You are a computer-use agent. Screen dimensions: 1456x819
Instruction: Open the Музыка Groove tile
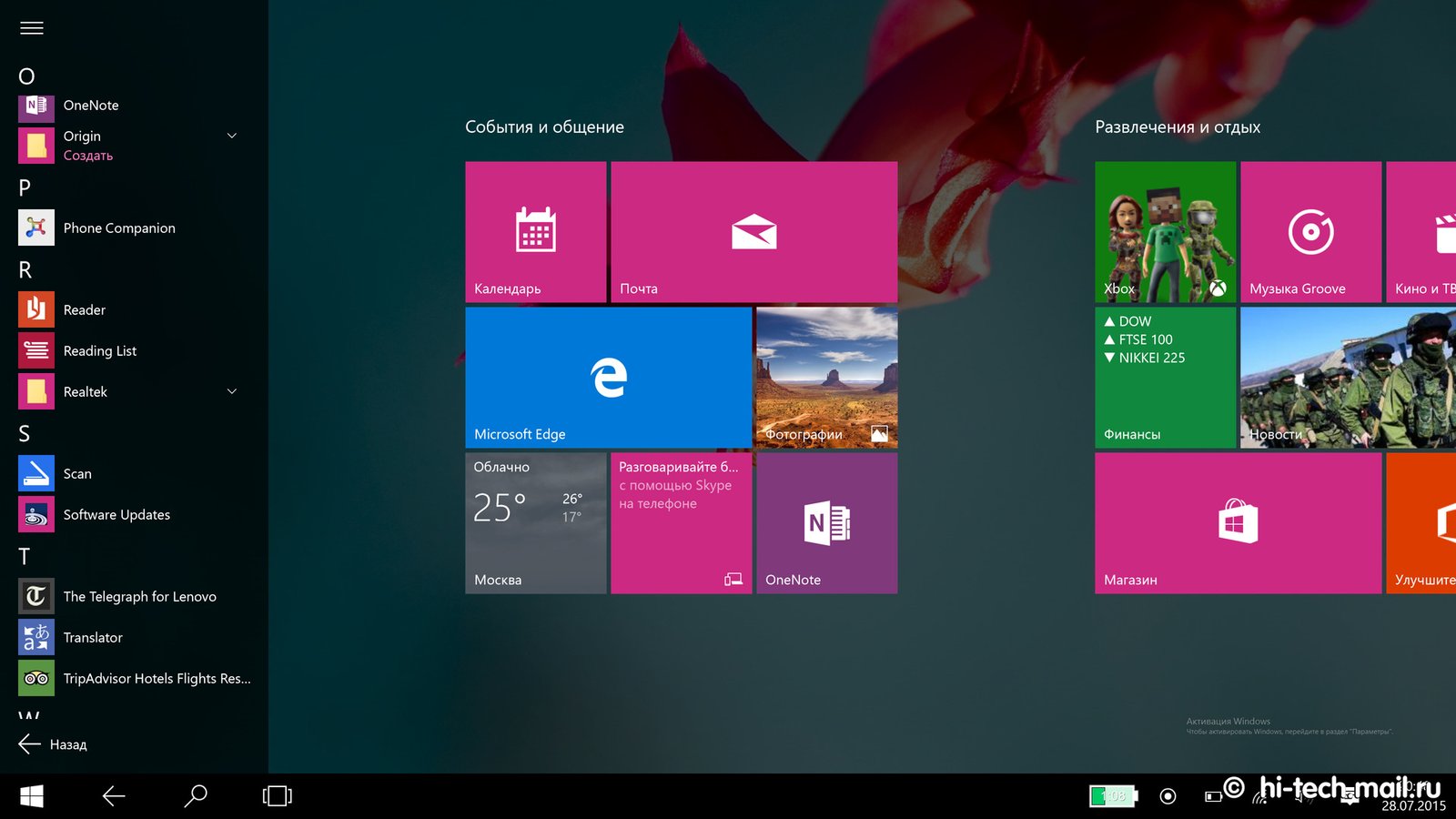pyautogui.click(x=1311, y=232)
